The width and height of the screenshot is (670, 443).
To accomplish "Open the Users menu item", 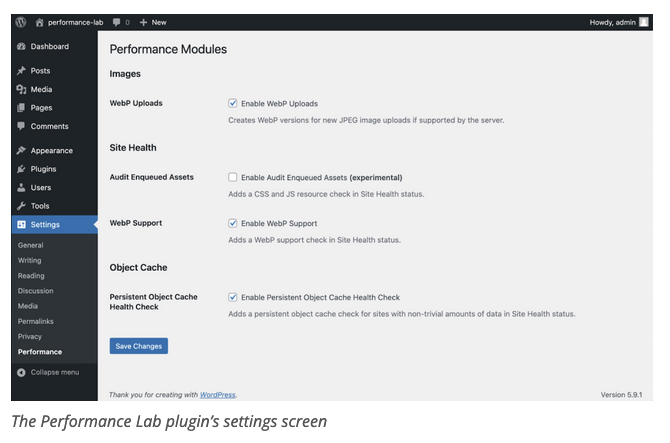I will tap(41, 188).
